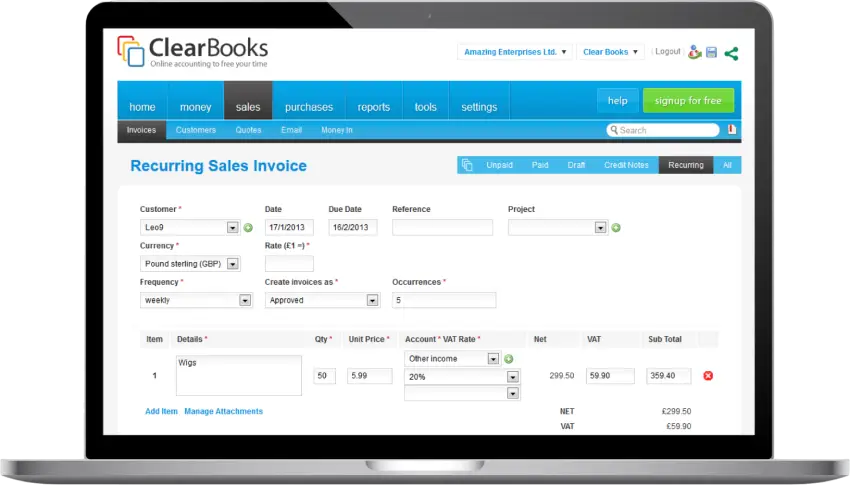Image resolution: width=850 pixels, height=485 pixels.
Task: Click the Recurring Sales Invoice heading
Action: pyautogui.click(x=218, y=166)
